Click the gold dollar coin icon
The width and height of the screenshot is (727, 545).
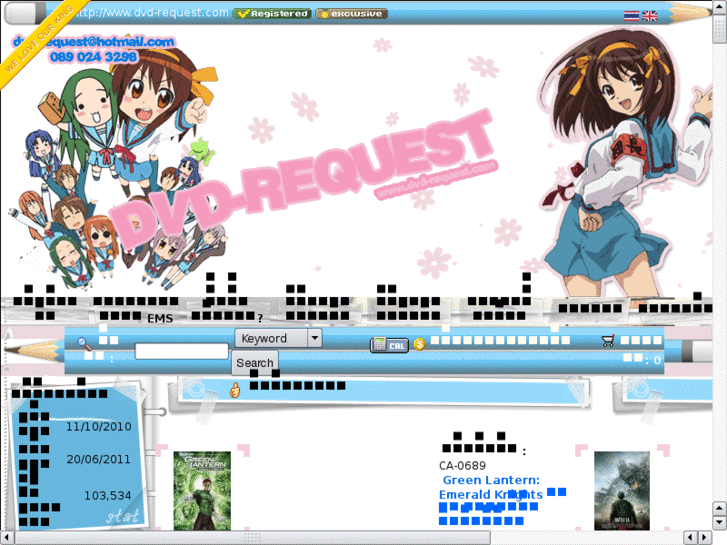[x=420, y=344]
